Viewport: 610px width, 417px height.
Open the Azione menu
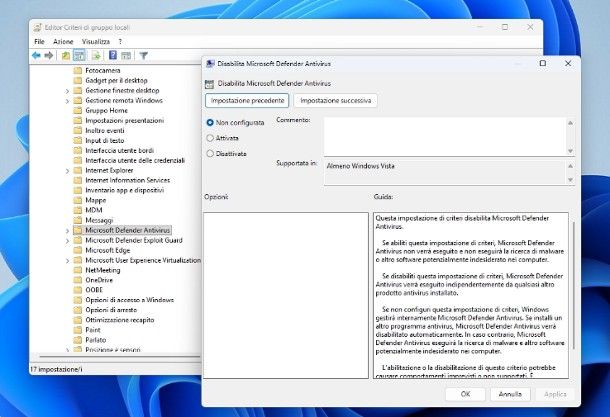coord(63,42)
